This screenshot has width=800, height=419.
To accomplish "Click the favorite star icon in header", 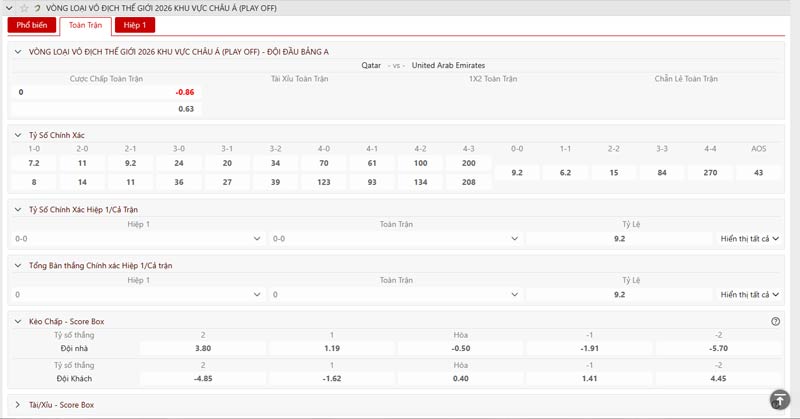I will [x=24, y=8].
